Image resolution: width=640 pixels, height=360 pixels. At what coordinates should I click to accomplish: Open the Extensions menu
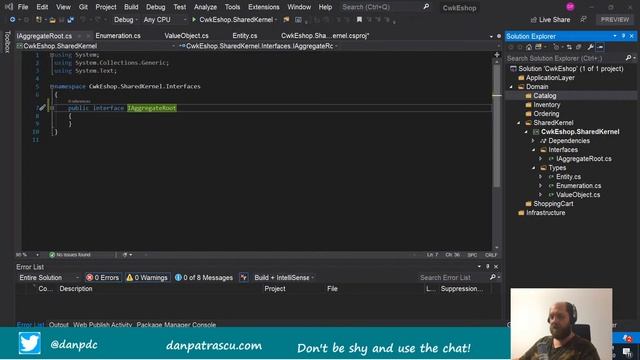point(264,7)
